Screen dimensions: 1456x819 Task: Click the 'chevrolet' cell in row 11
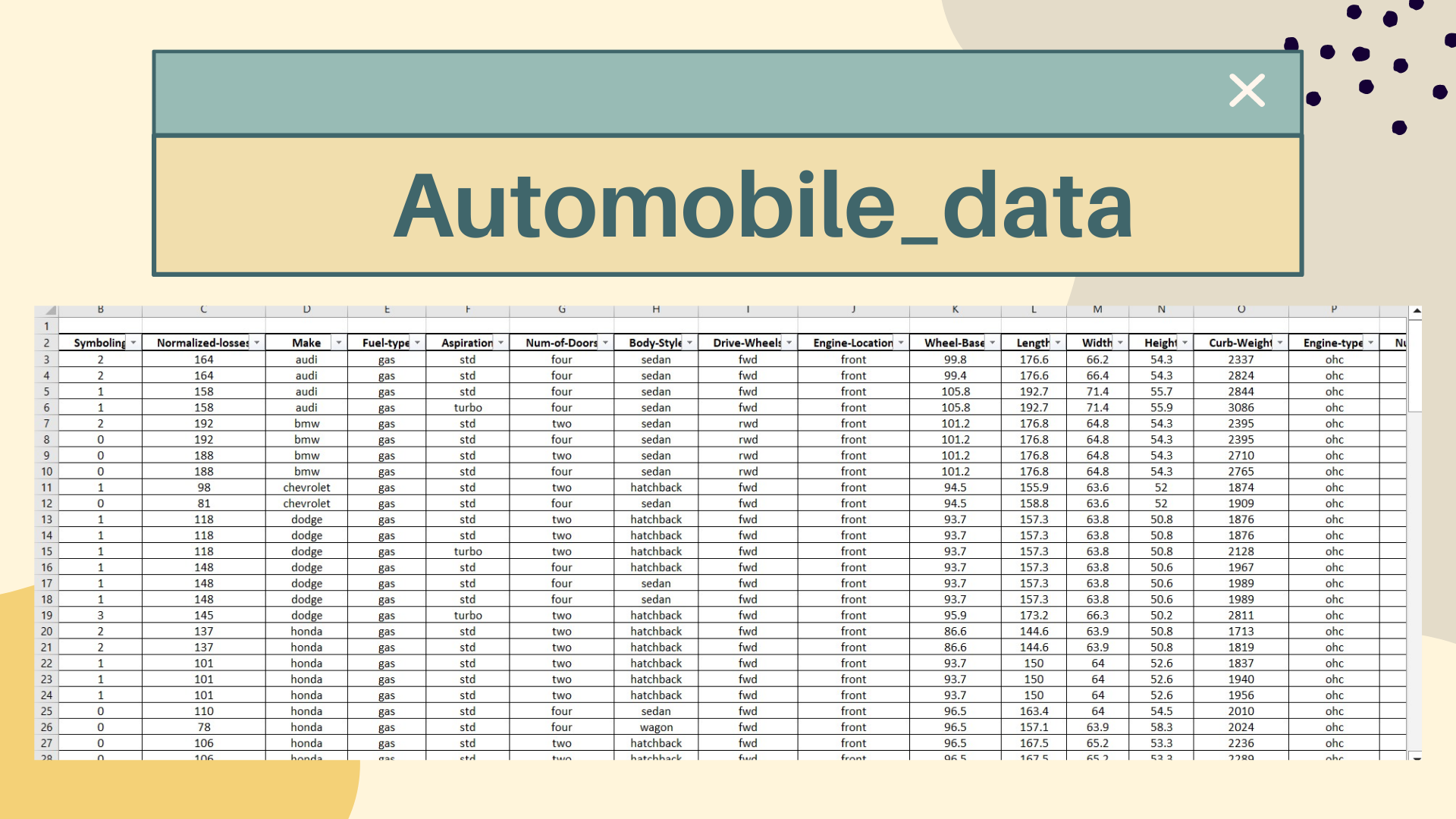pyautogui.click(x=306, y=488)
